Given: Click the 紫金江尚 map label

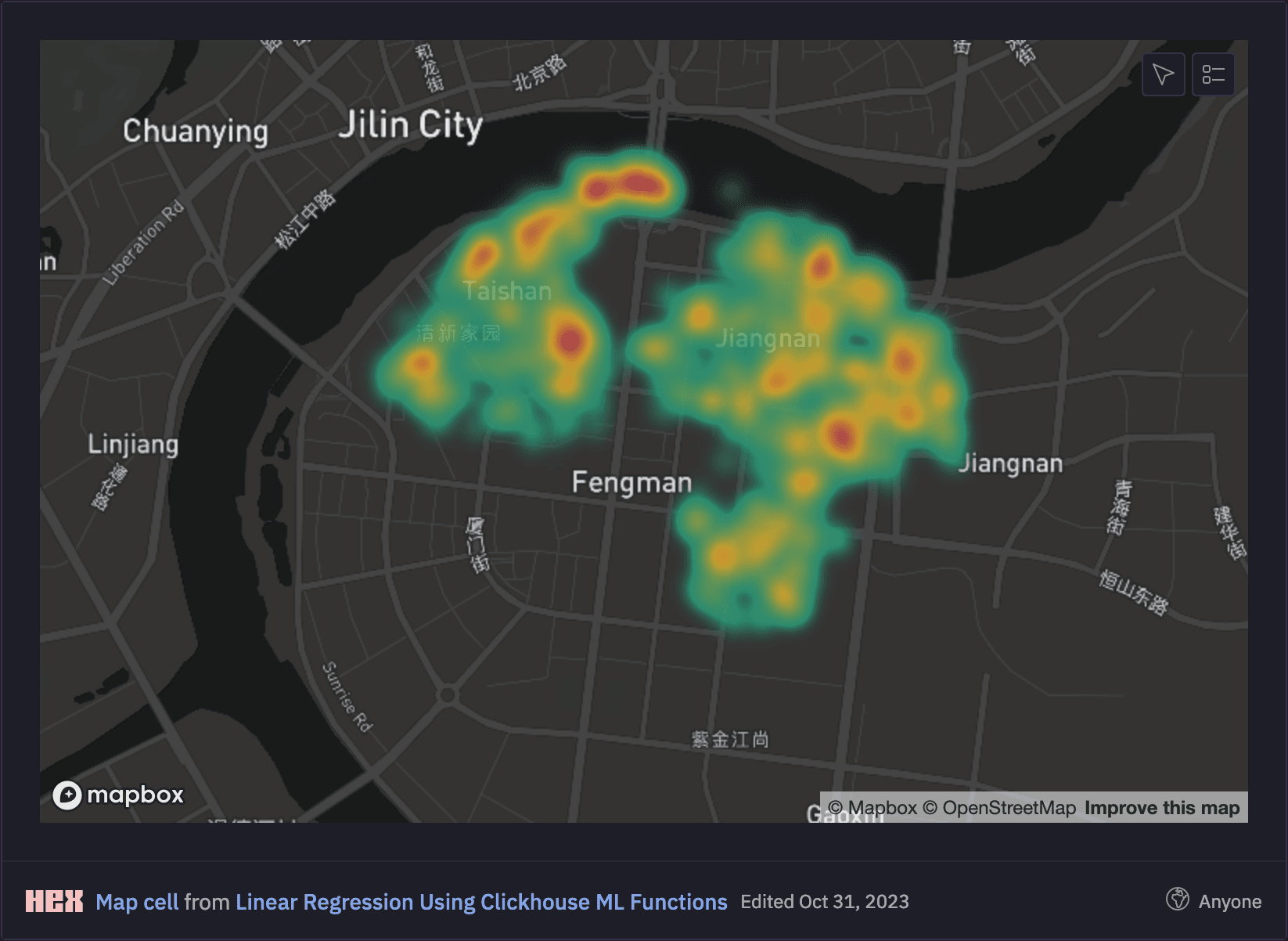Looking at the screenshot, I should pyautogui.click(x=730, y=740).
